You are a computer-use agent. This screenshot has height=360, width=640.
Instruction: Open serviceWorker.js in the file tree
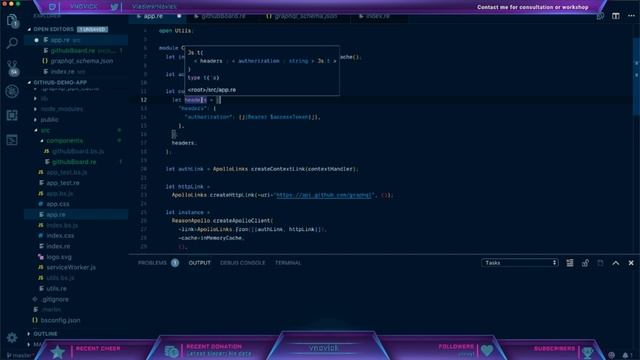coord(71,268)
